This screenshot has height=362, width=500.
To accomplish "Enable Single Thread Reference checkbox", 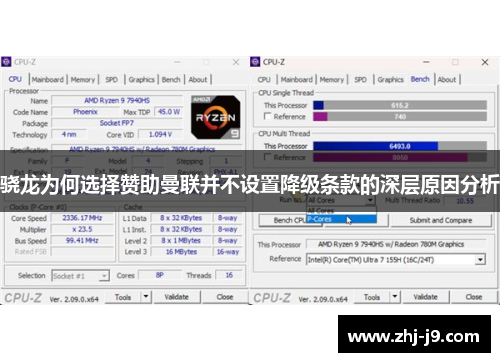I will click(x=267, y=116).
